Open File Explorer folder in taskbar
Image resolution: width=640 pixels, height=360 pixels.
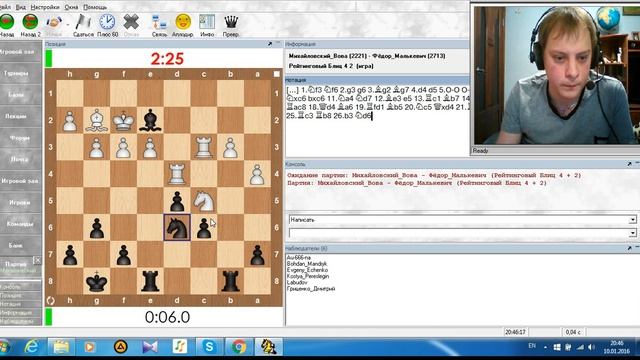(x=61, y=347)
